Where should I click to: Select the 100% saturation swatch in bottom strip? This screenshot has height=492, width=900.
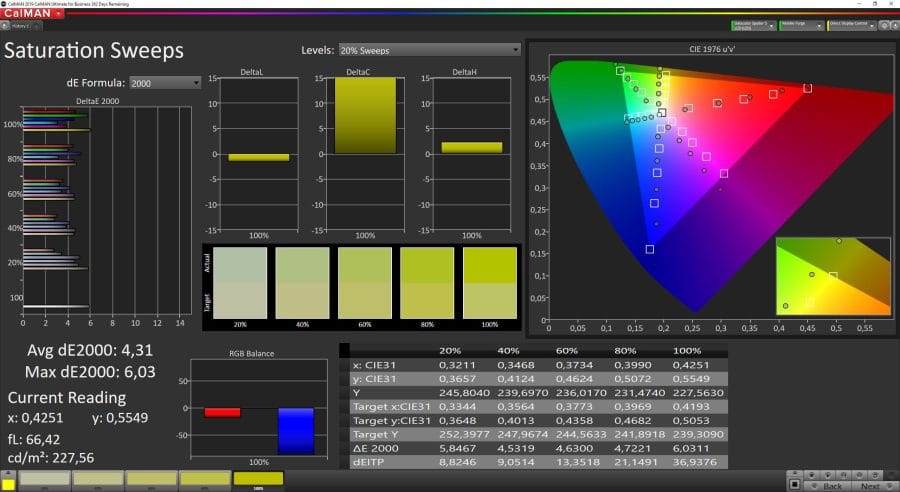(258, 479)
